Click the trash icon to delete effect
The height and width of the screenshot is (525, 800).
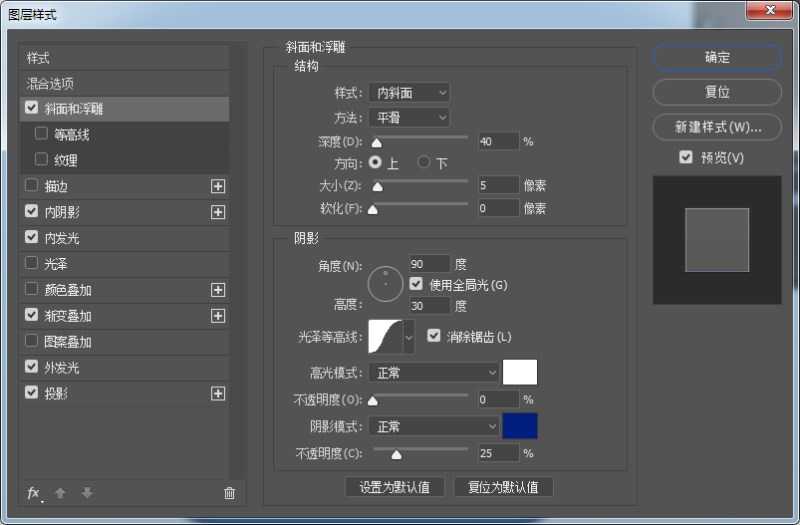point(229,493)
